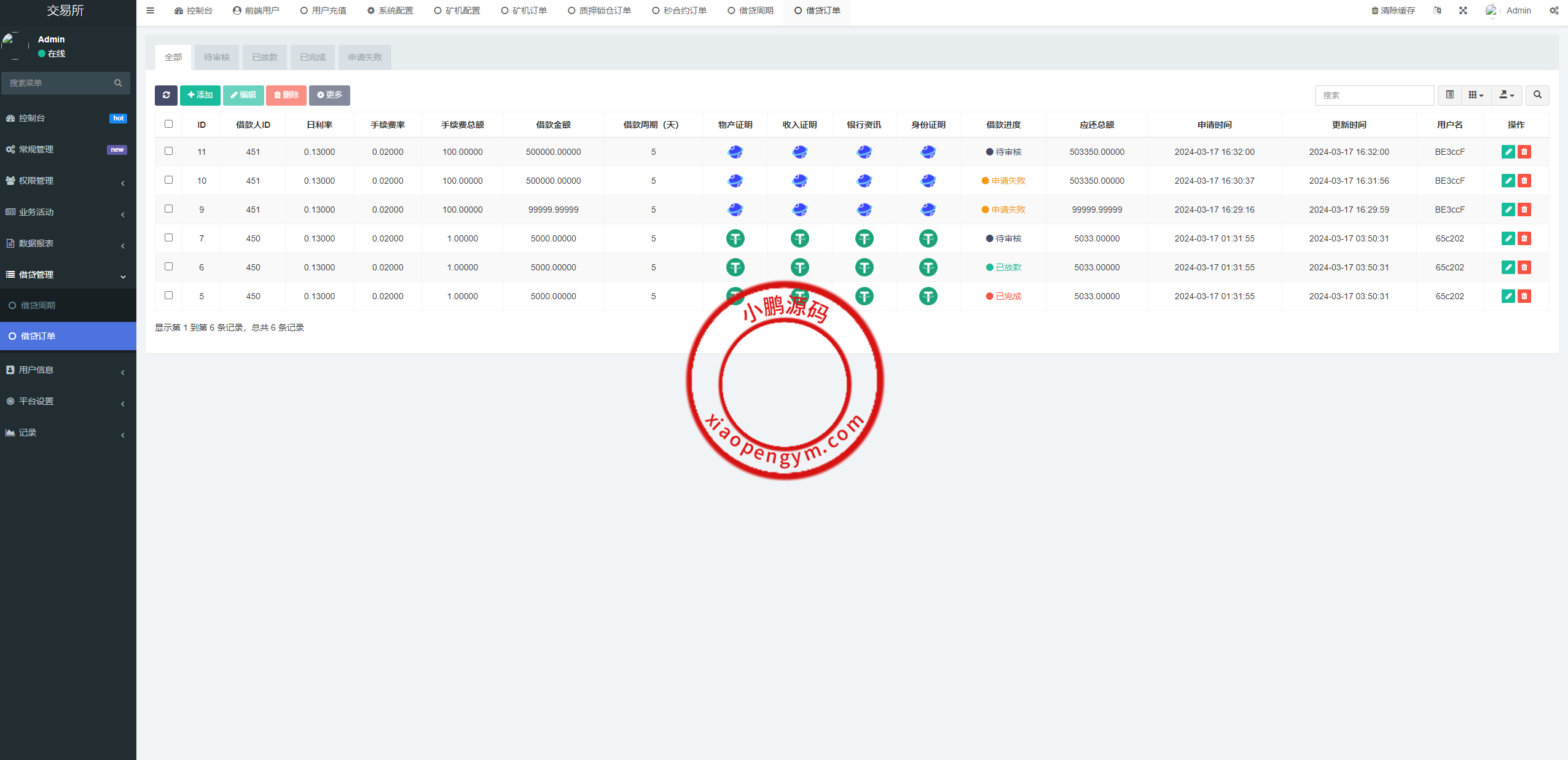The width and height of the screenshot is (1568, 760).
Task: Check the select-all header checkbox
Action: 169,124
